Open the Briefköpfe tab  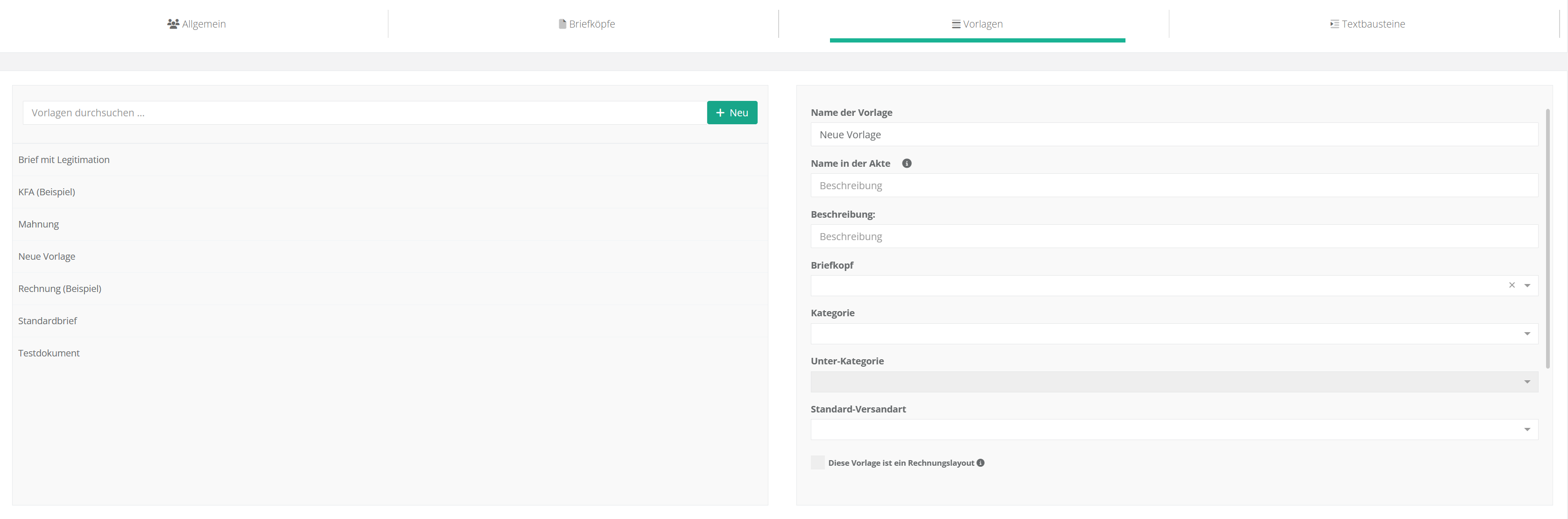coord(587,24)
